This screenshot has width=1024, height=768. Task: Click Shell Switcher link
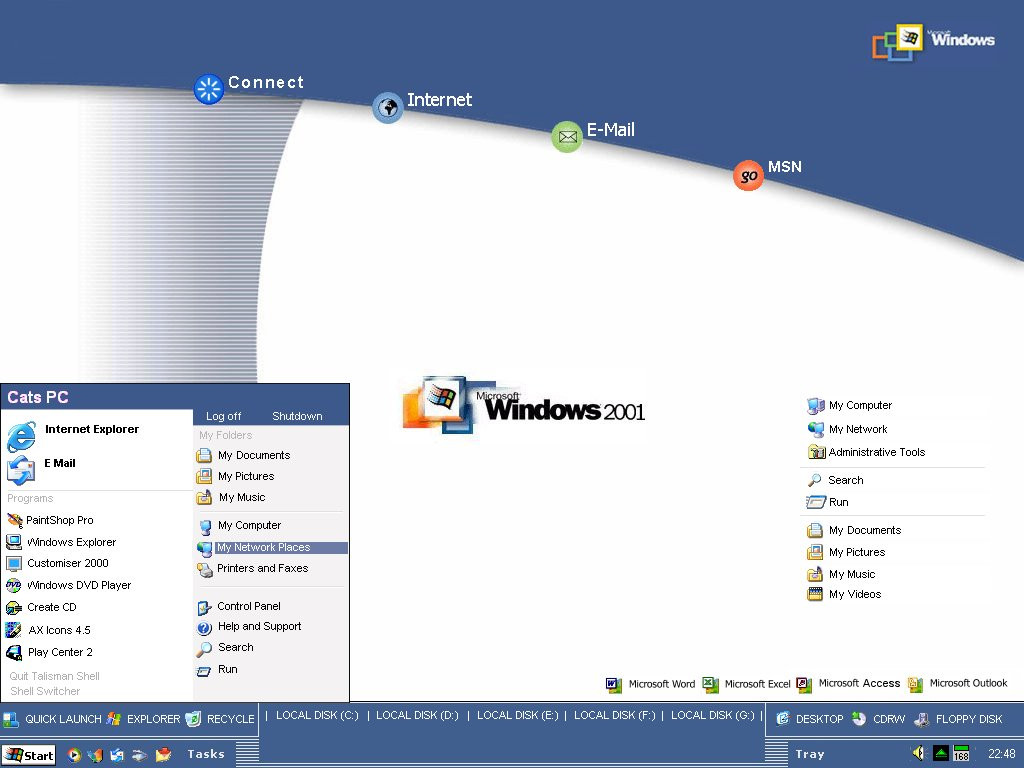[x=45, y=691]
